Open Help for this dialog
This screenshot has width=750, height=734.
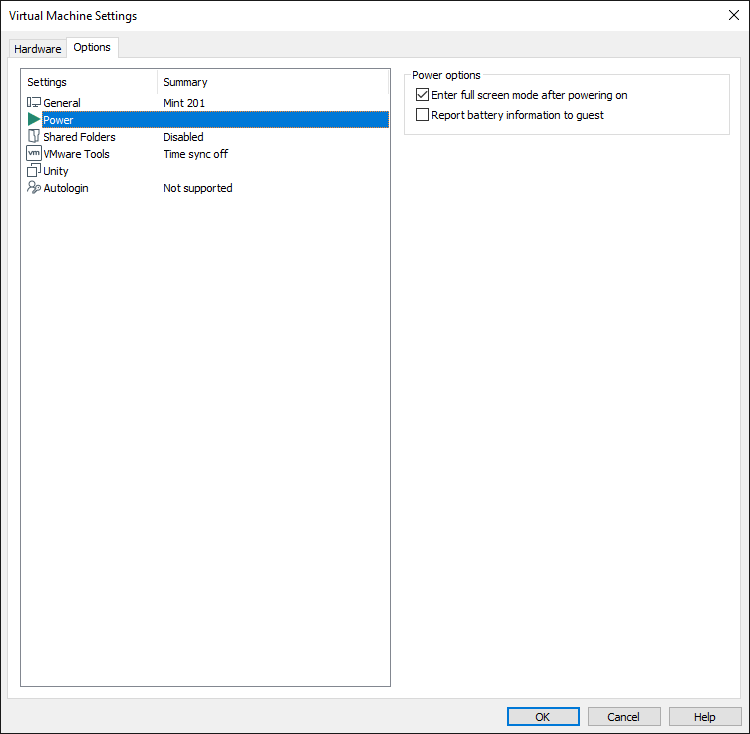coord(705,716)
